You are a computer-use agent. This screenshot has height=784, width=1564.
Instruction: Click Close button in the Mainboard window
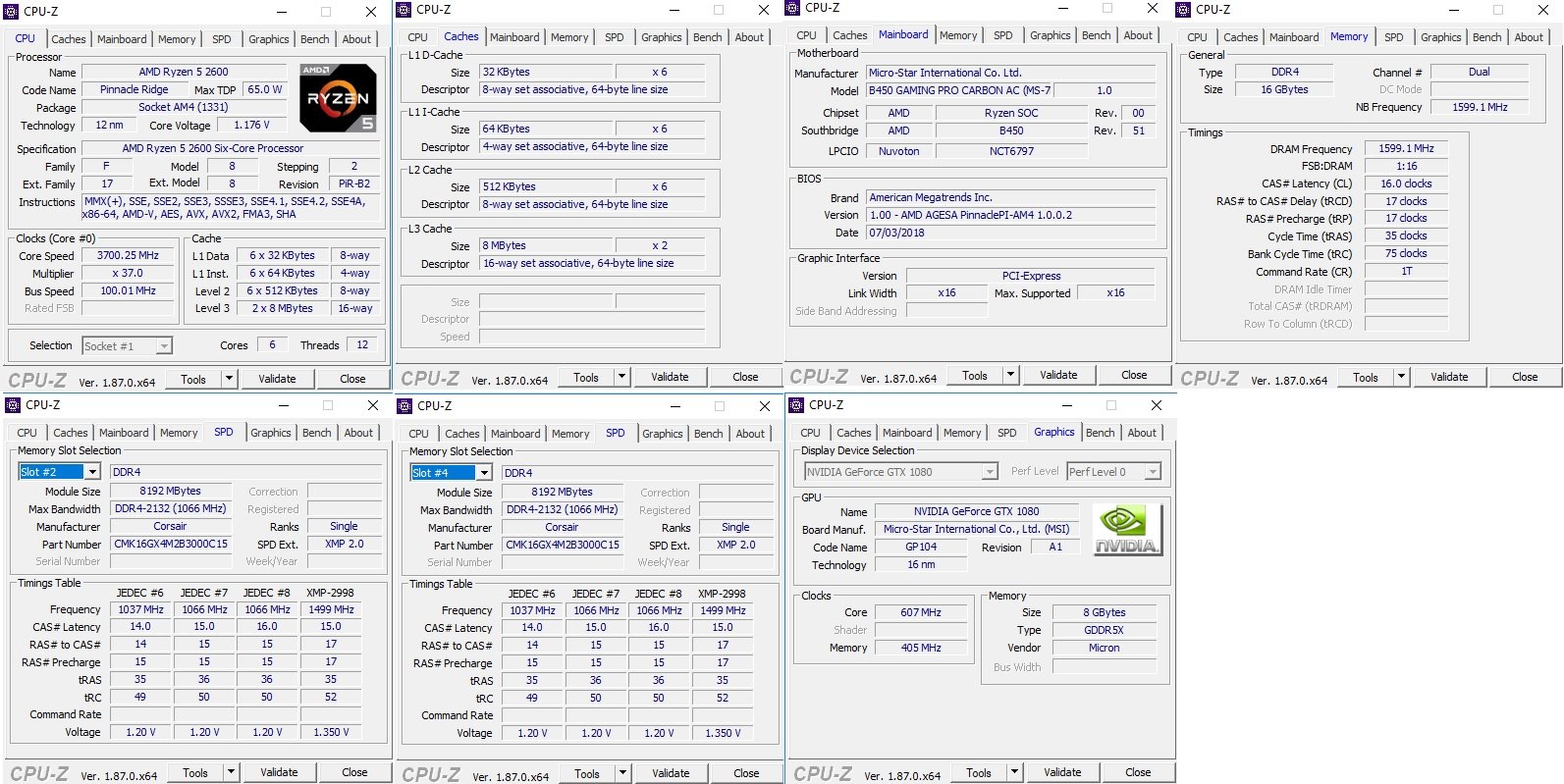(x=1134, y=375)
